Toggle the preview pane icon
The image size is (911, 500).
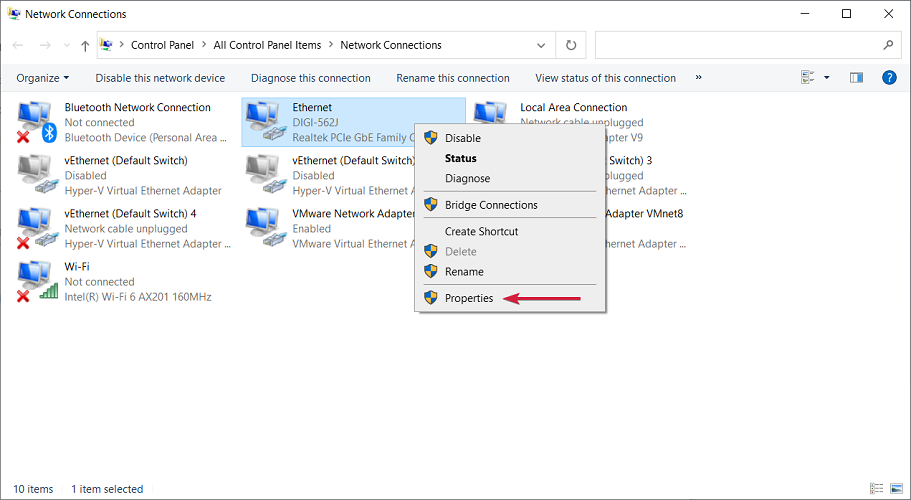pos(856,77)
